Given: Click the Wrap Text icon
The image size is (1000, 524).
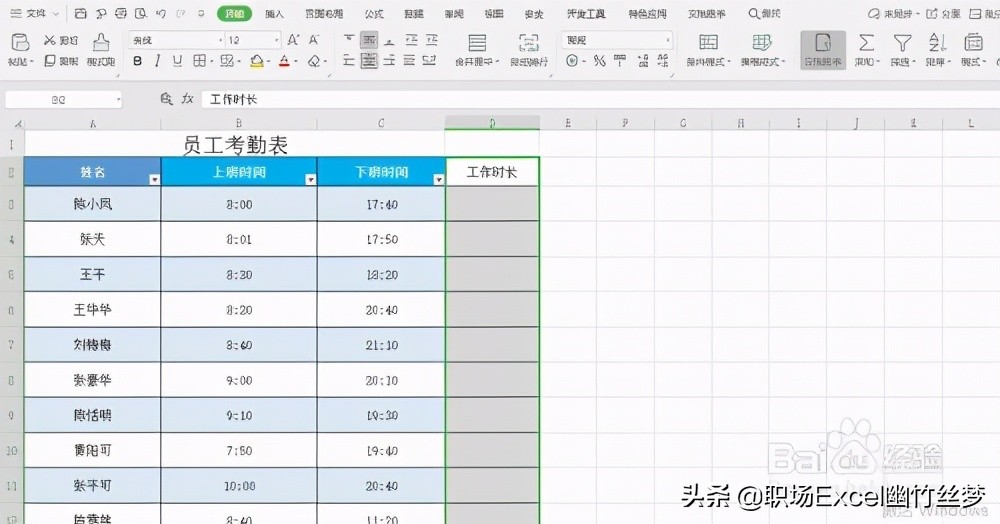Looking at the screenshot, I should click(529, 43).
